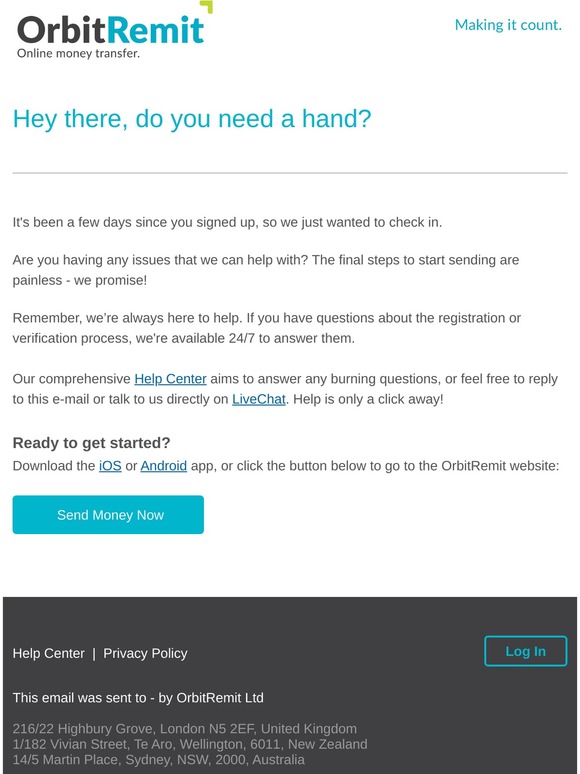Follow the iOS app download link
Screen dimensions: 580x774
110,465
